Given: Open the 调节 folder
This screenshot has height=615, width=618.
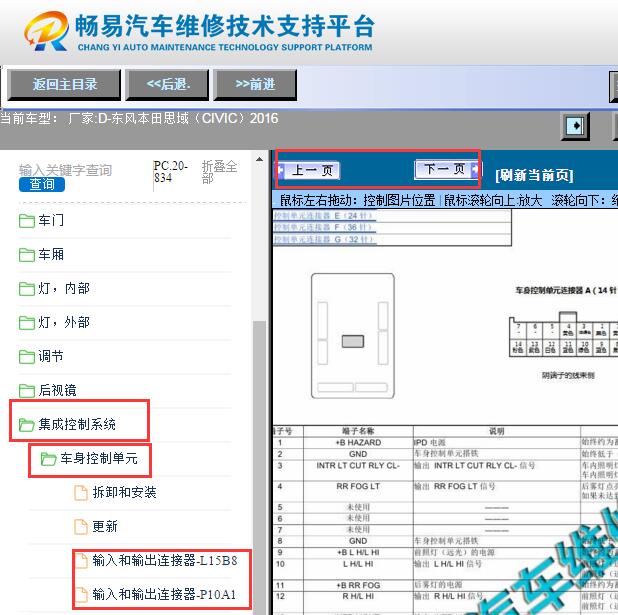Looking at the screenshot, I should point(51,356).
